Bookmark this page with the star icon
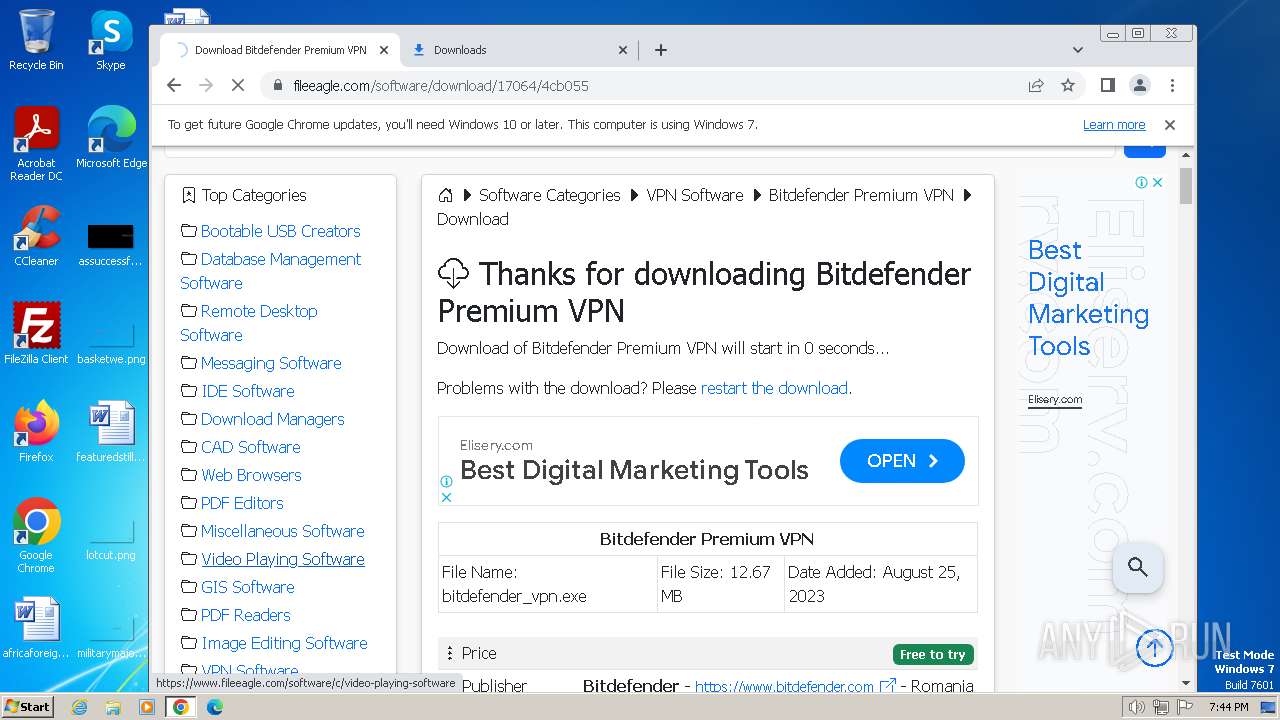The height and width of the screenshot is (720, 1280). pos(1068,86)
